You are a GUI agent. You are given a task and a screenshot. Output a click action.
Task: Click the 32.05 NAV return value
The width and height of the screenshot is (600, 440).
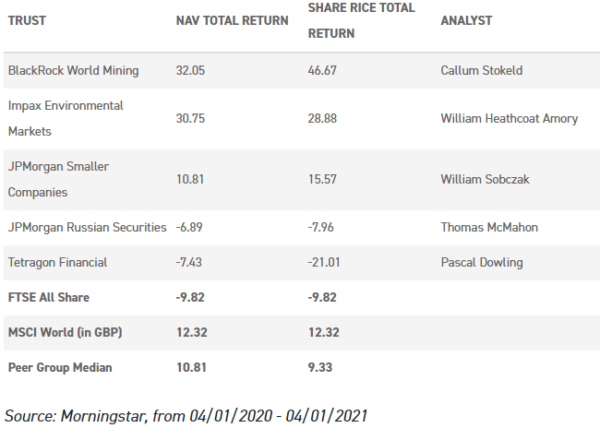[x=190, y=70]
